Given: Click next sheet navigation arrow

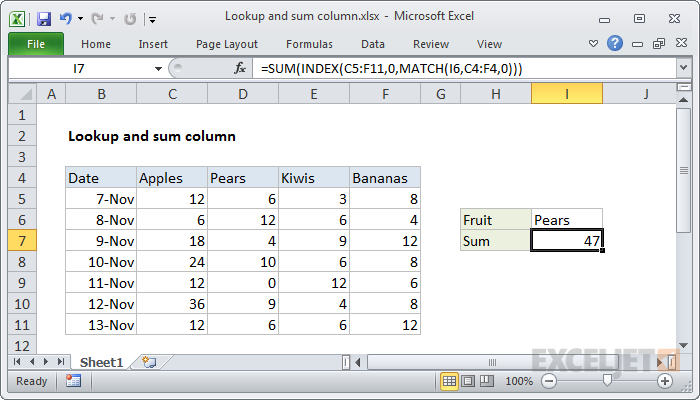Looking at the screenshot, I should pos(46,362).
